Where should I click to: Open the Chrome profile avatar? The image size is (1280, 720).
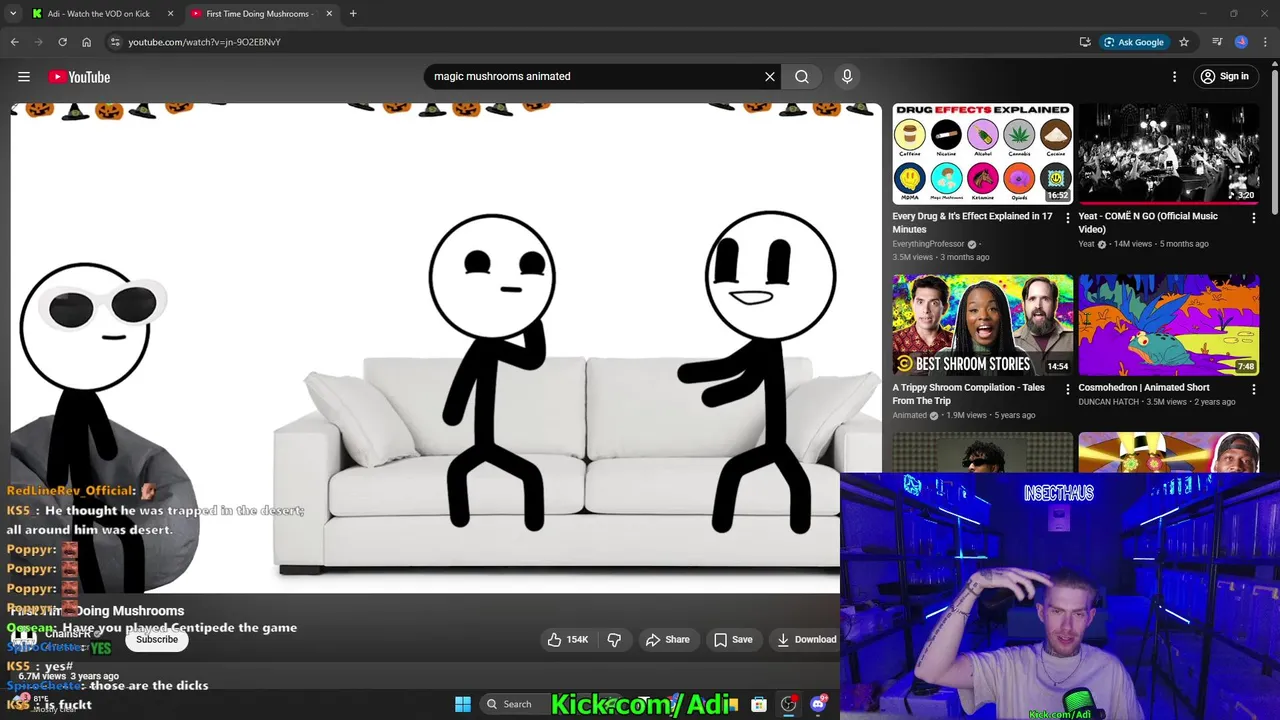[1241, 42]
